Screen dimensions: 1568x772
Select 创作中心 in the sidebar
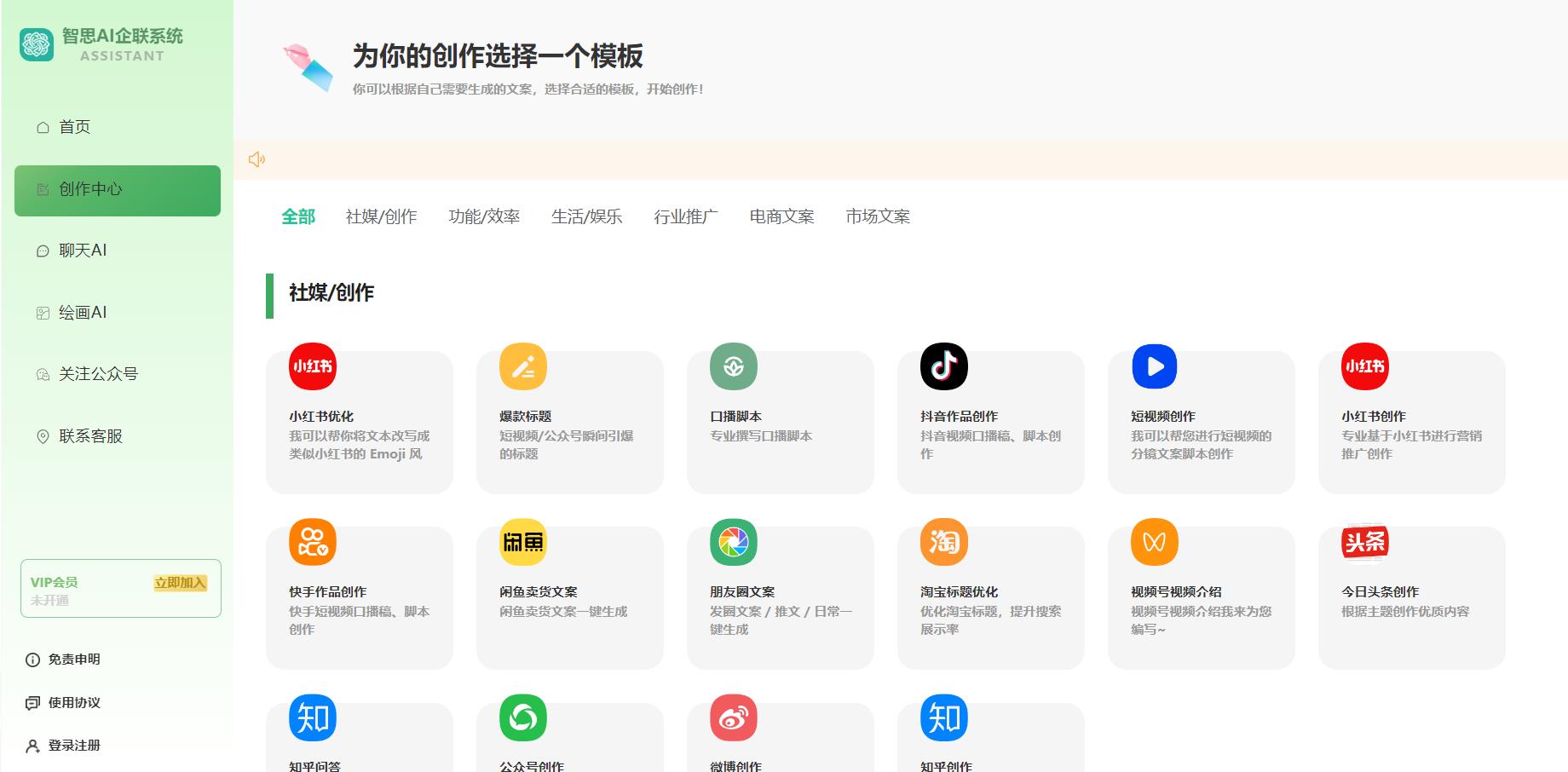point(118,190)
